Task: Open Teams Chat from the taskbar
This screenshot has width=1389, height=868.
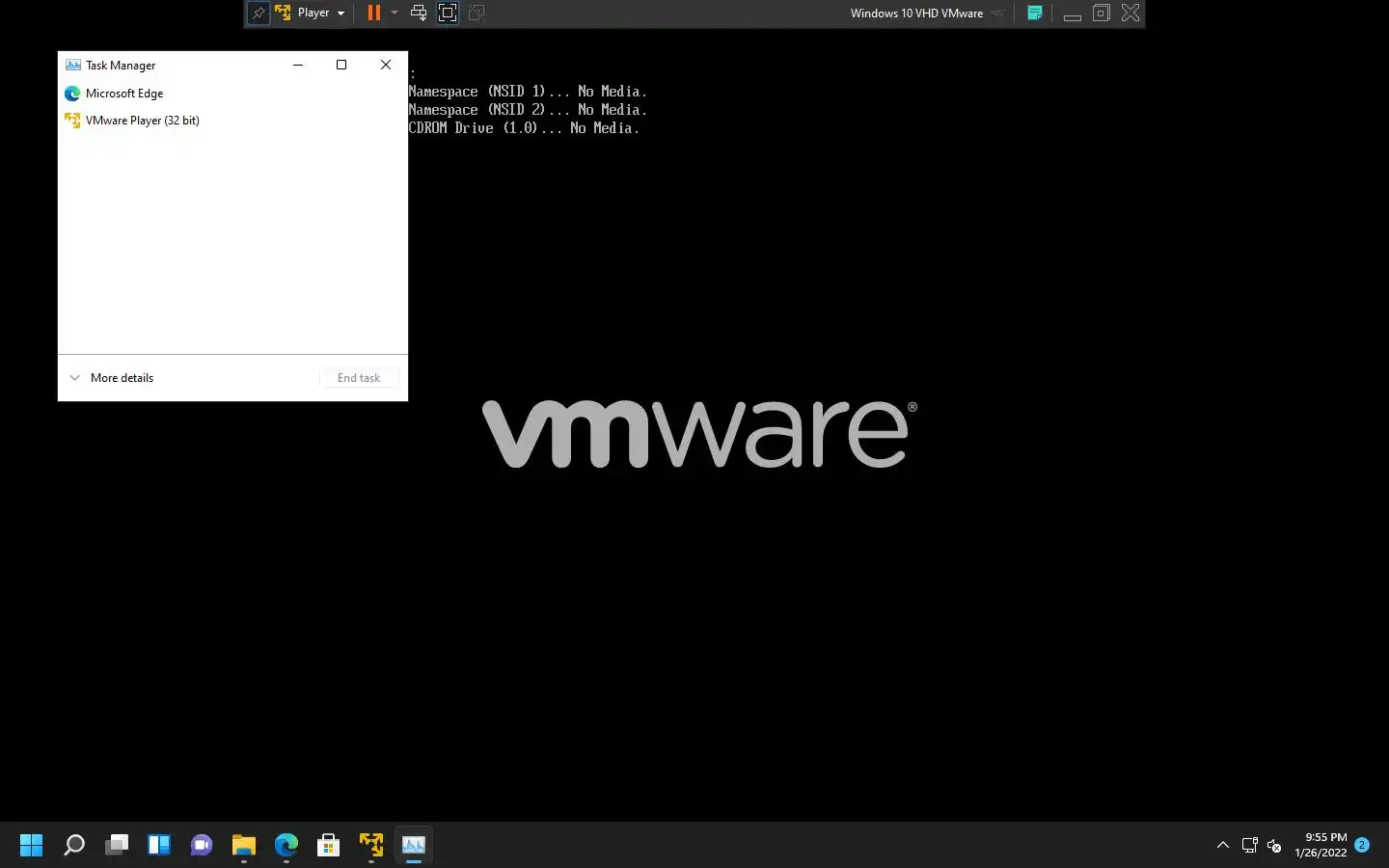Action: [x=202, y=846]
